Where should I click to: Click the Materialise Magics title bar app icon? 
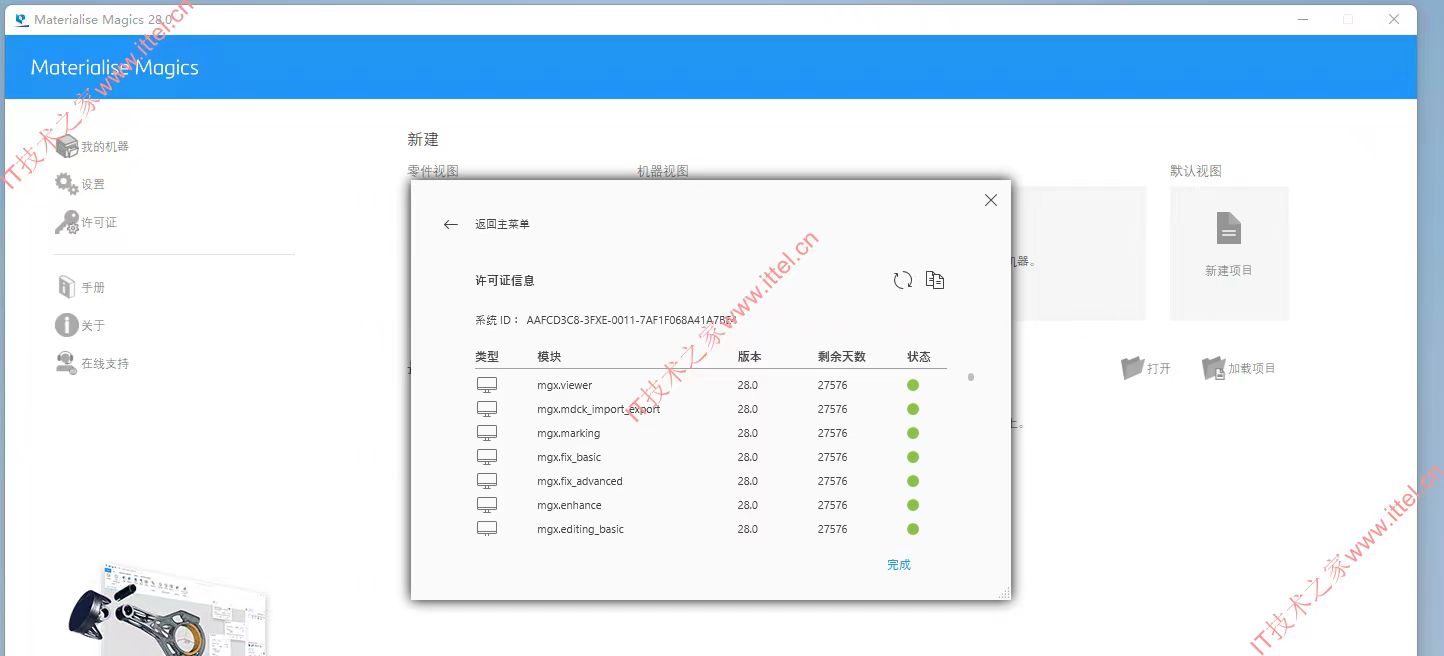click(x=22, y=19)
